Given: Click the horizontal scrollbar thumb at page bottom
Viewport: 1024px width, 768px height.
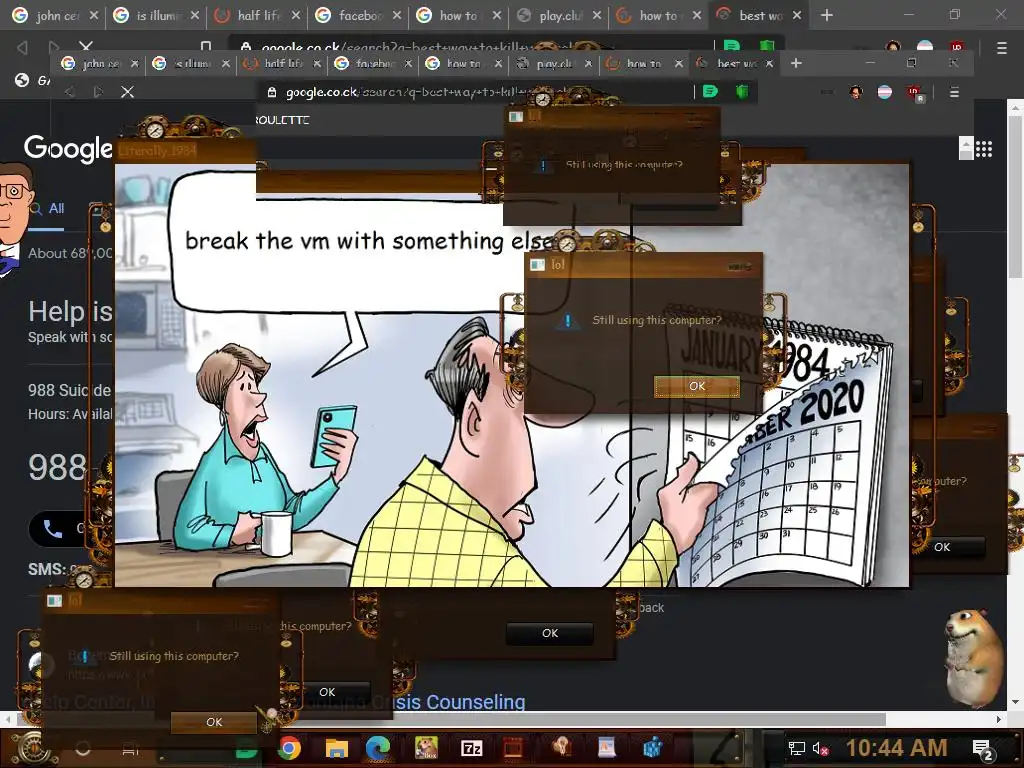Looking at the screenshot, I should pyautogui.click(x=451, y=719).
